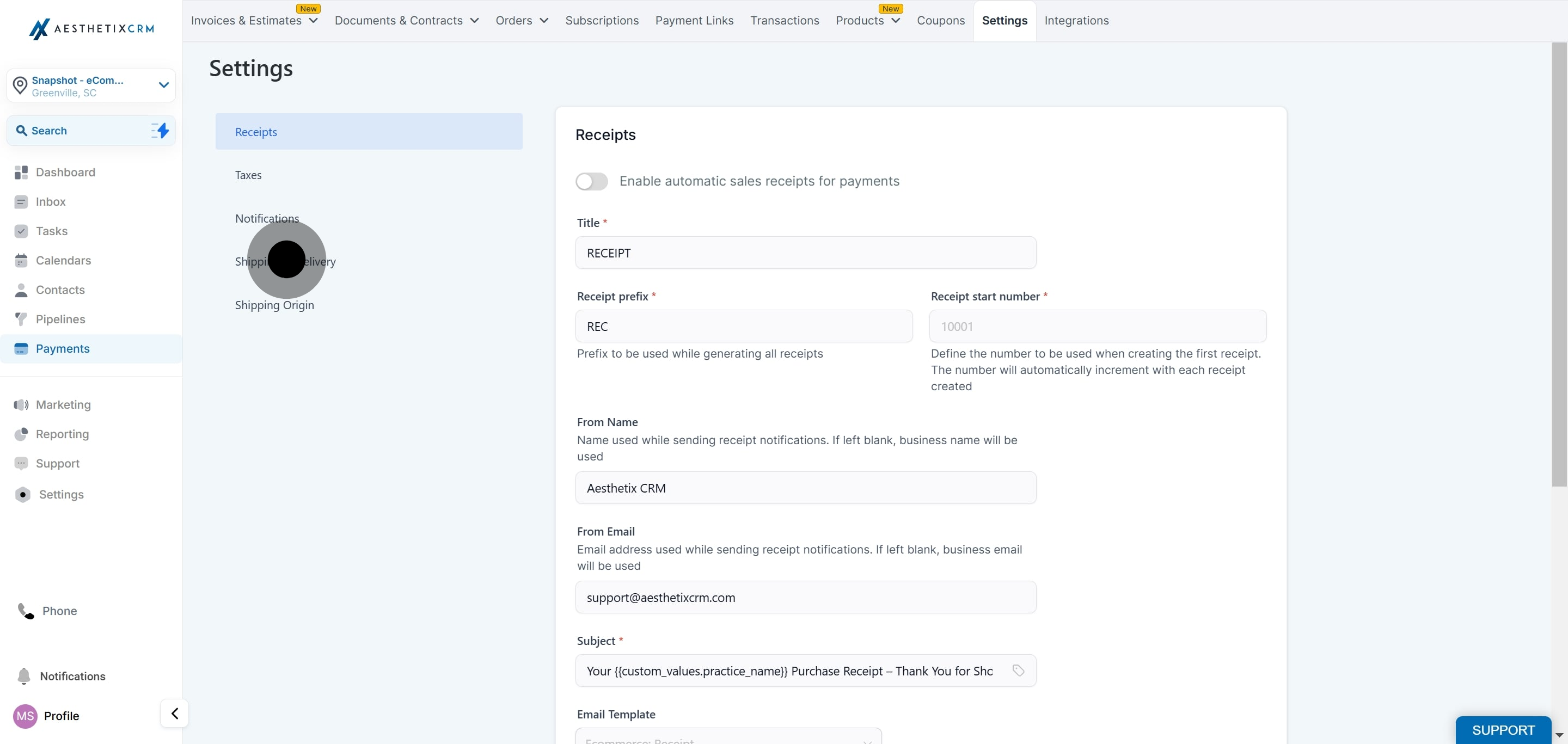
Task: Go to Calendars via its calendar icon
Action: 21,260
